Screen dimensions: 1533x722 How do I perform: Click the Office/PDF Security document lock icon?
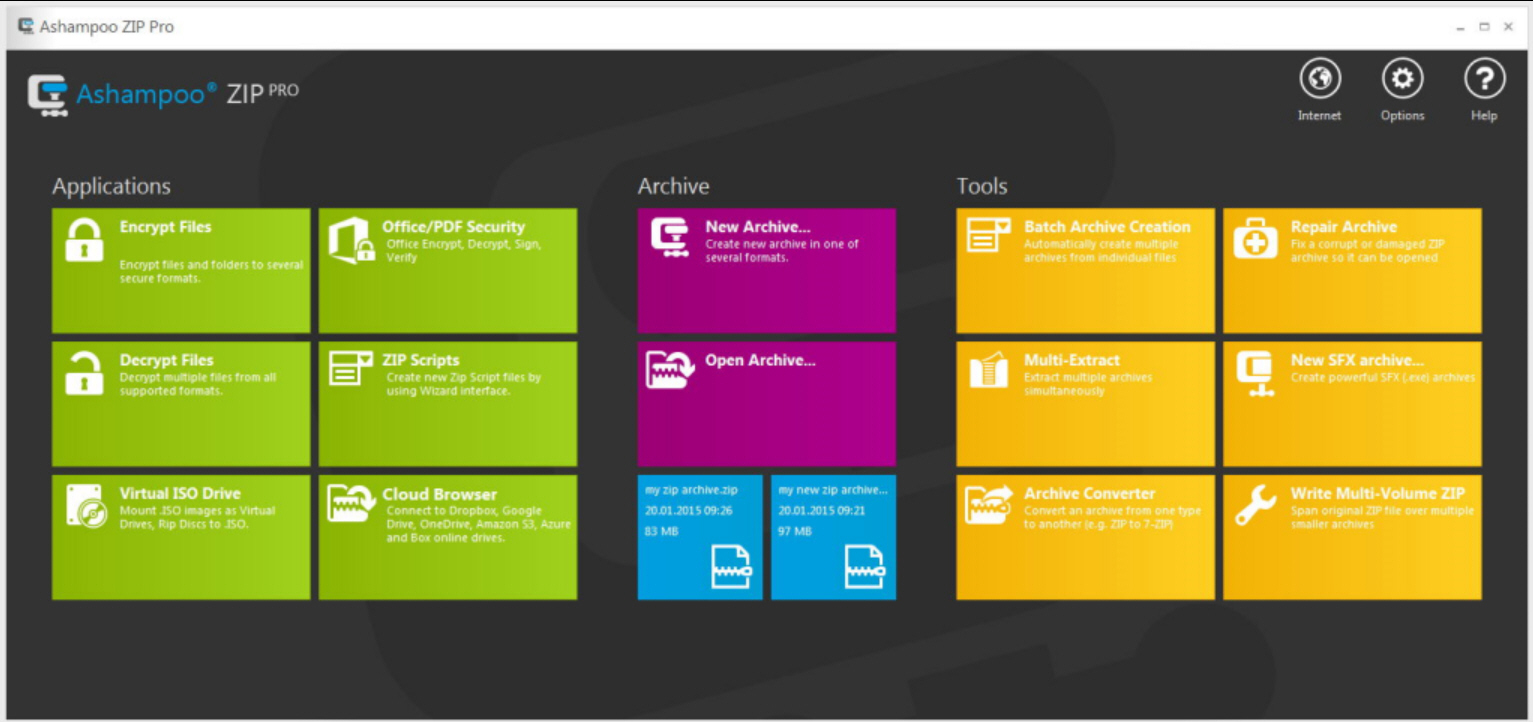pos(351,241)
